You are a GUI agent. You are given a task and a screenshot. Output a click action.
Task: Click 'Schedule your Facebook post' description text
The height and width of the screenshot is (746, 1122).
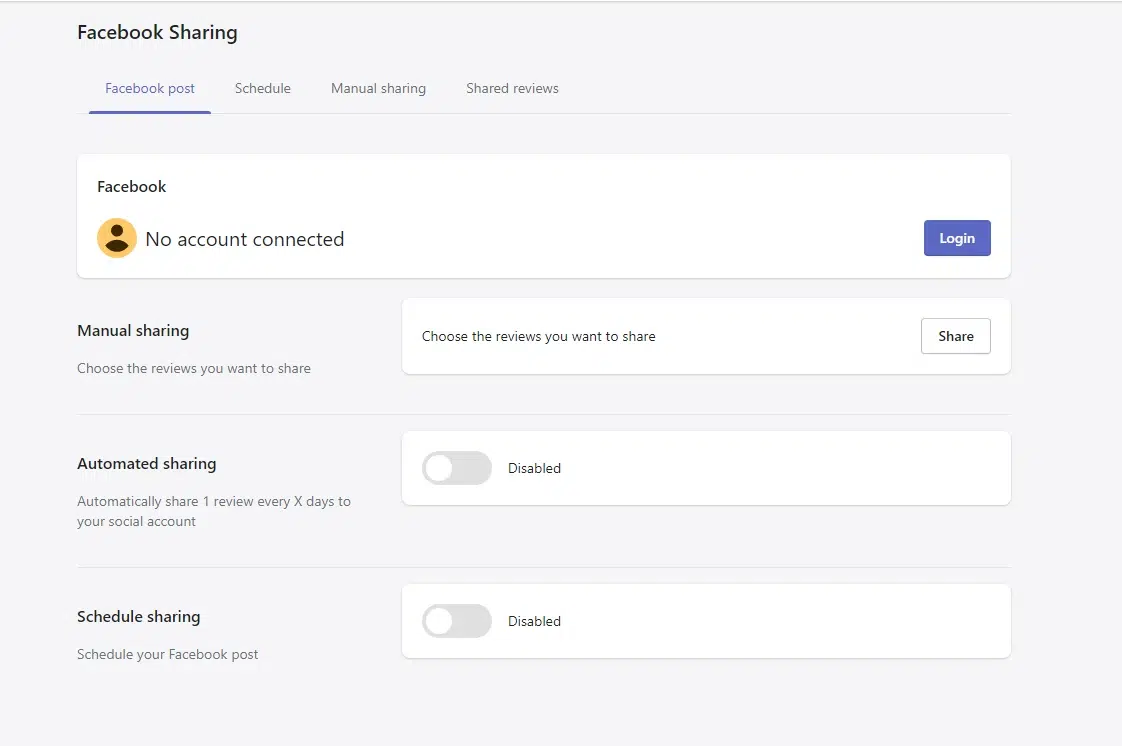click(x=168, y=654)
